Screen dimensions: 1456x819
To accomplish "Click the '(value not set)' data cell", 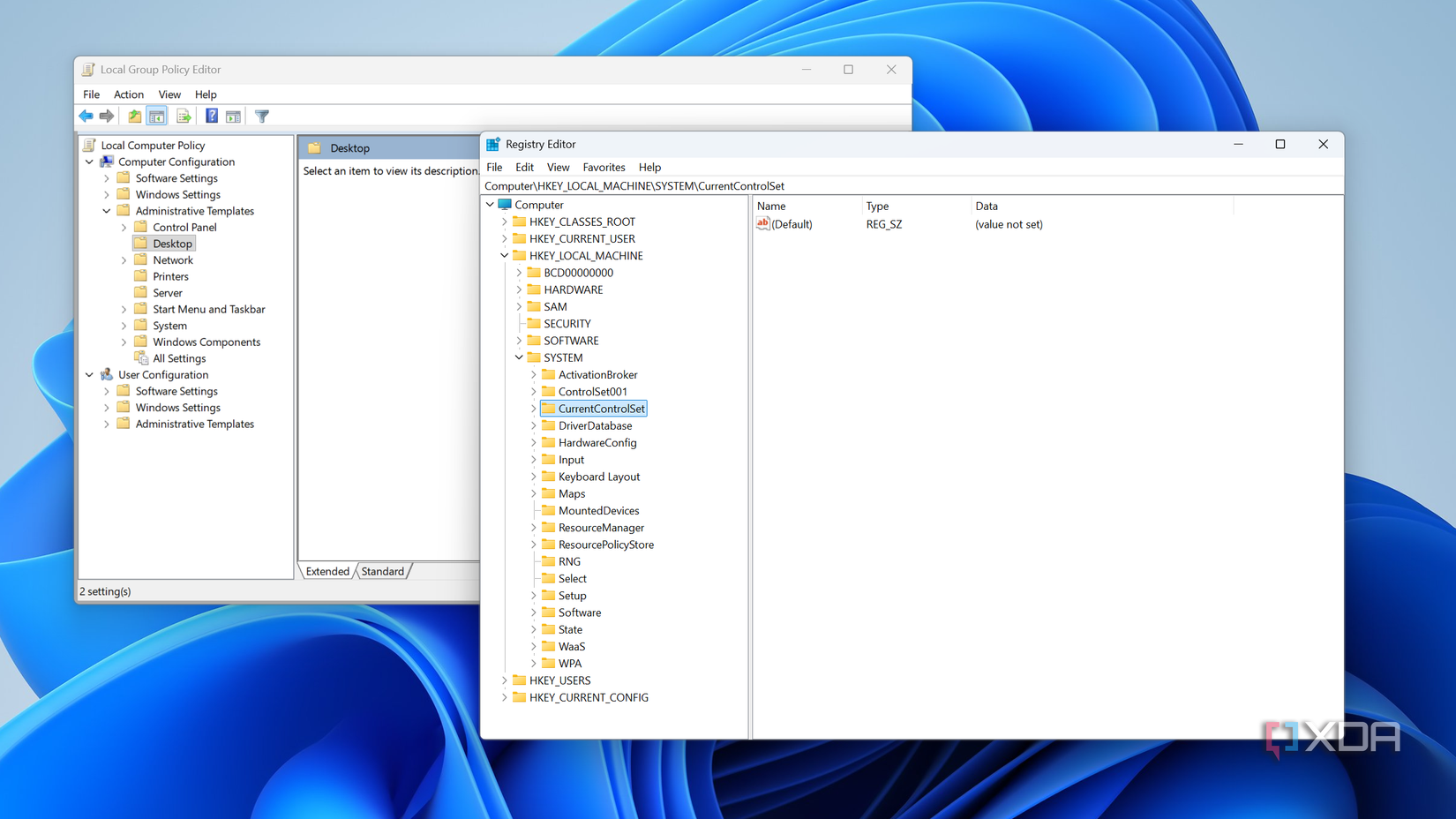I will [1009, 224].
